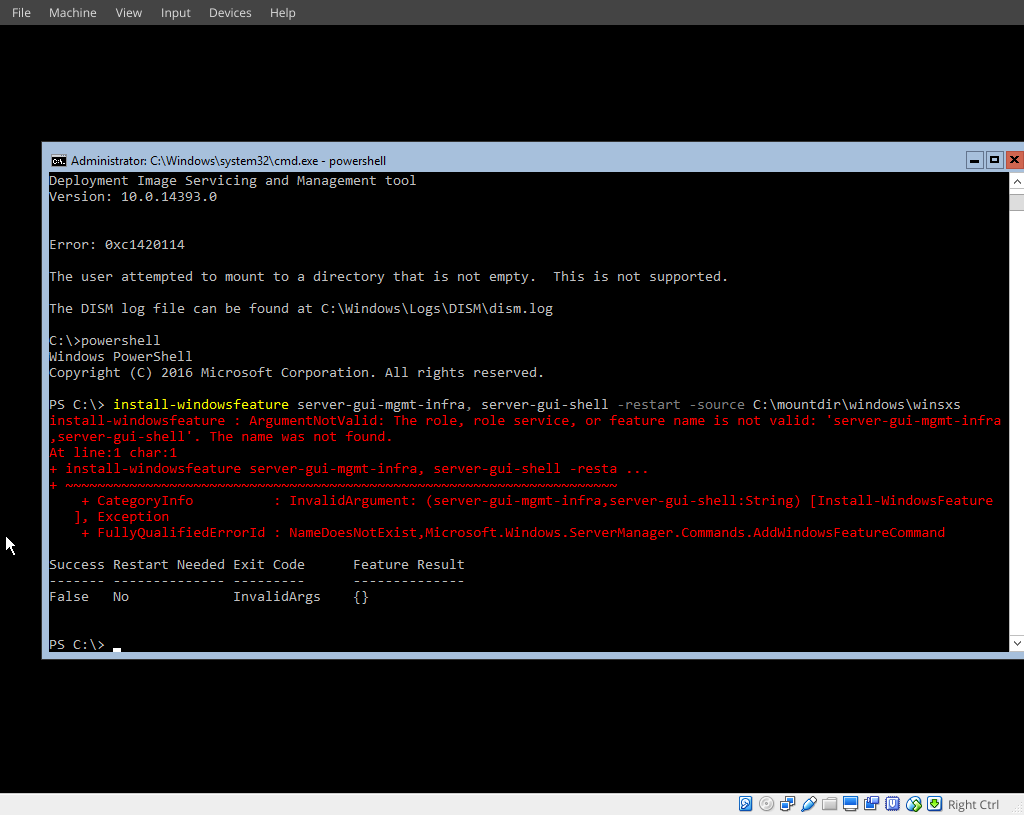The width and height of the screenshot is (1024, 815).
Task: Open the View menu
Action: (128, 12)
